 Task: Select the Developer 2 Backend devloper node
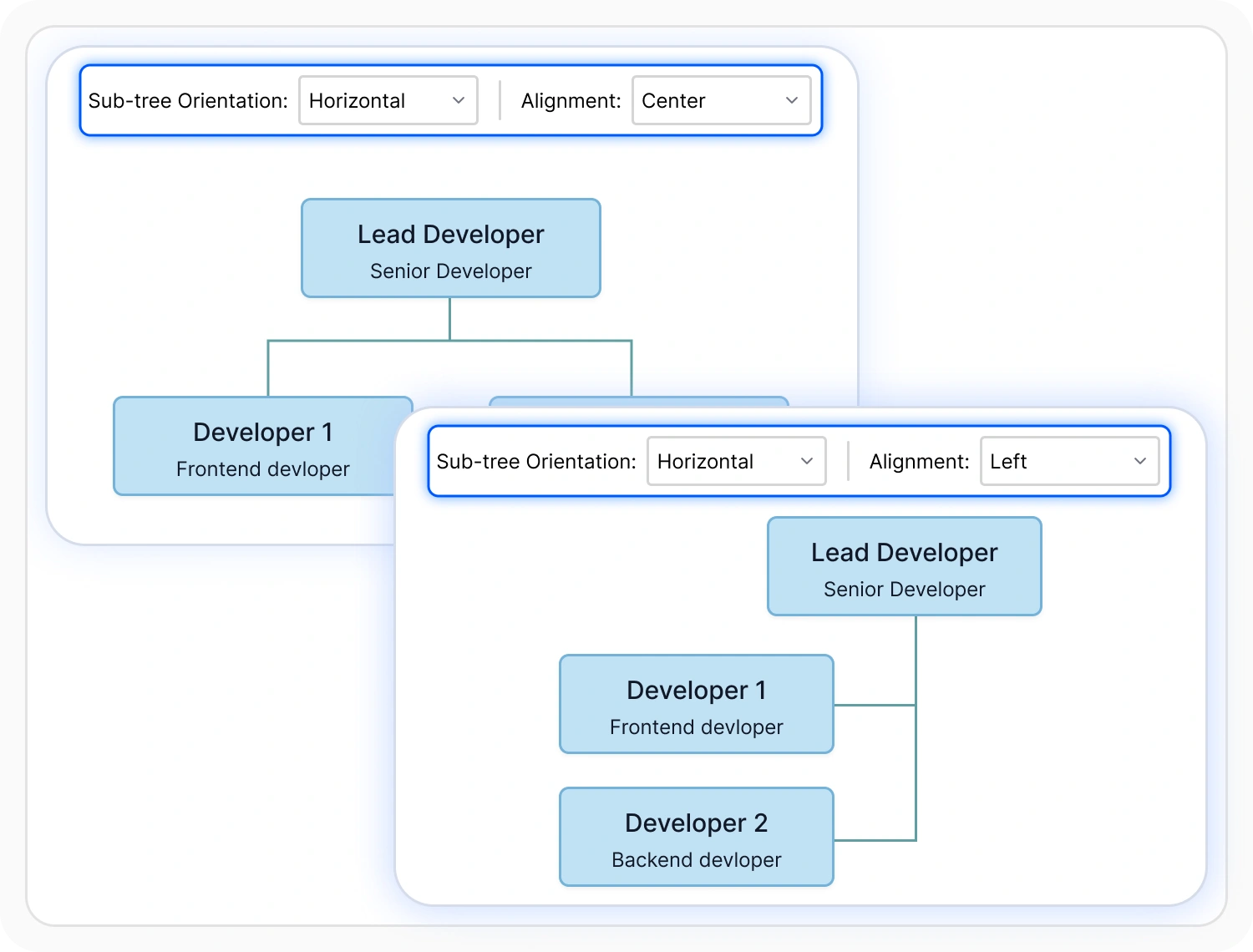[697, 837]
